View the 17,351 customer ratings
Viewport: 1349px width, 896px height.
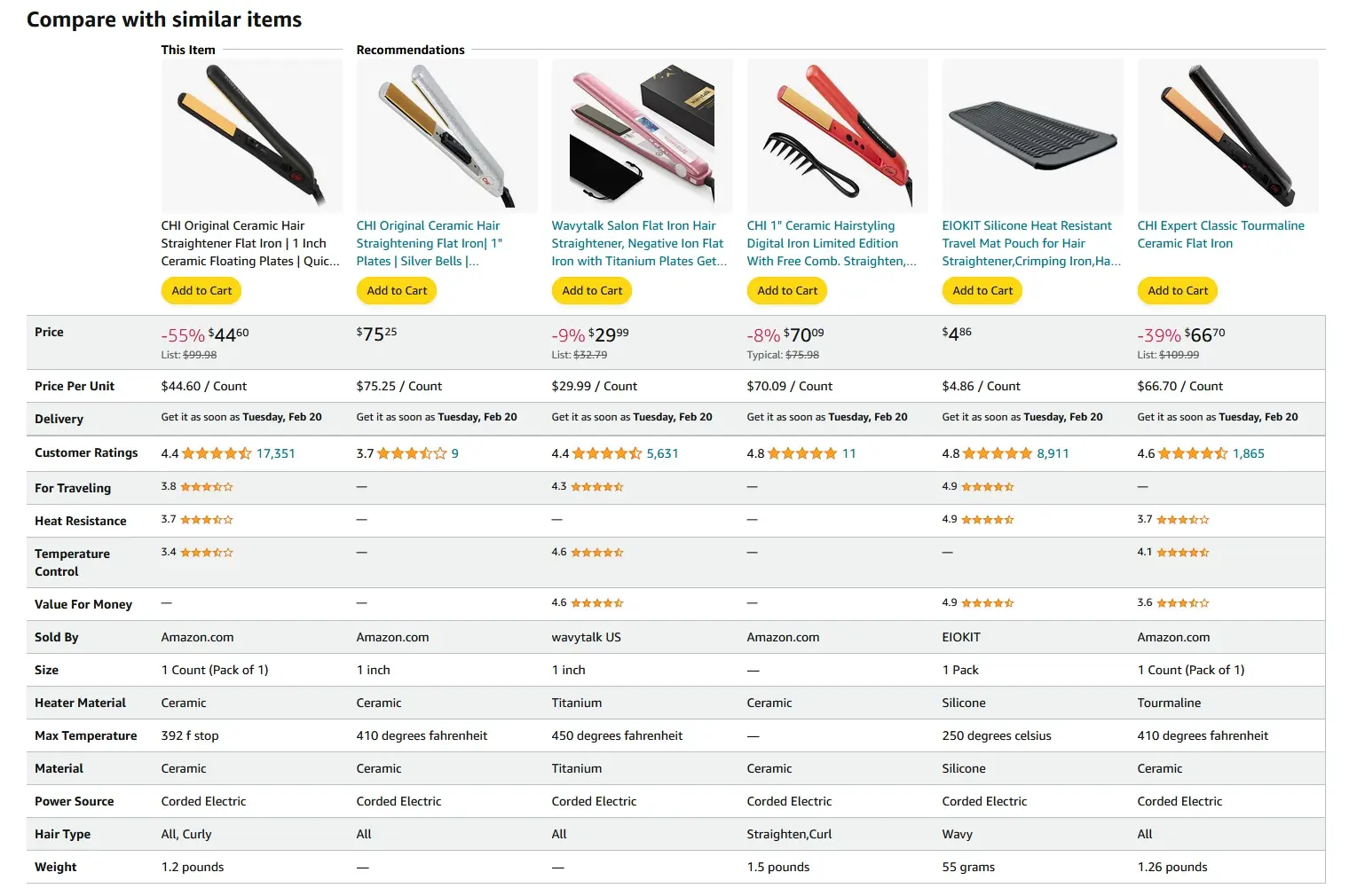click(275, 453)
